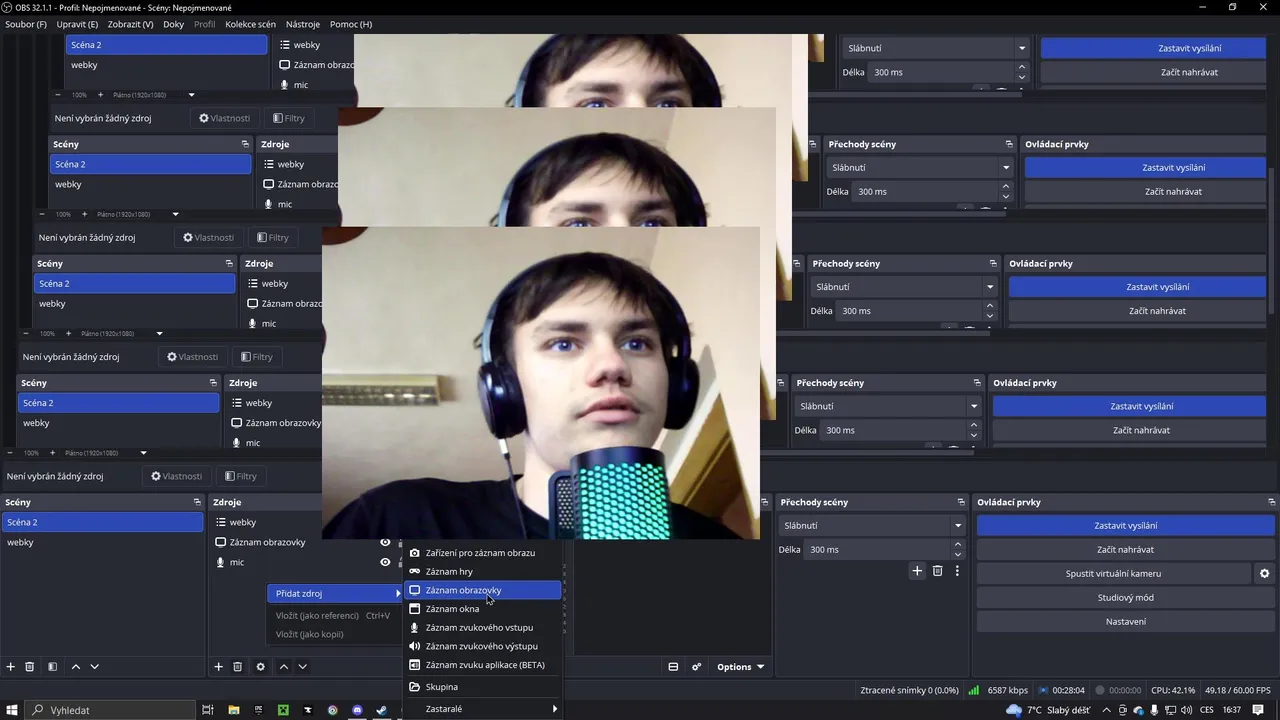Open the three-dot transition menu next to the trash
The width and height of the screenshot is (1280, 720).
pos(957,571)
